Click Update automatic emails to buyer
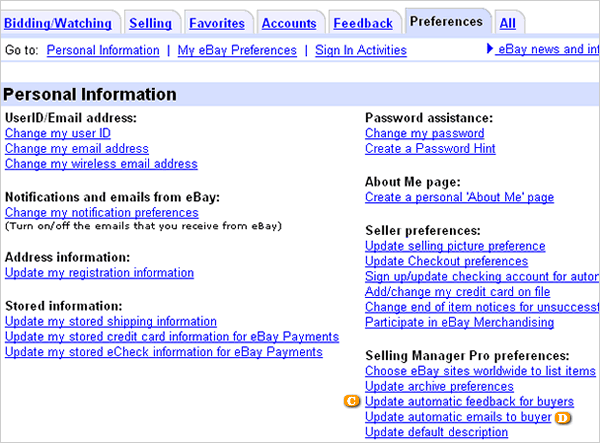 pos(458,417)
